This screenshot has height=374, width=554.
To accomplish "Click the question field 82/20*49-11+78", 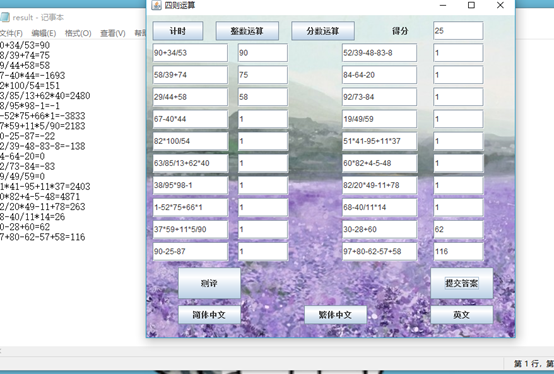I will coord(379,185).
